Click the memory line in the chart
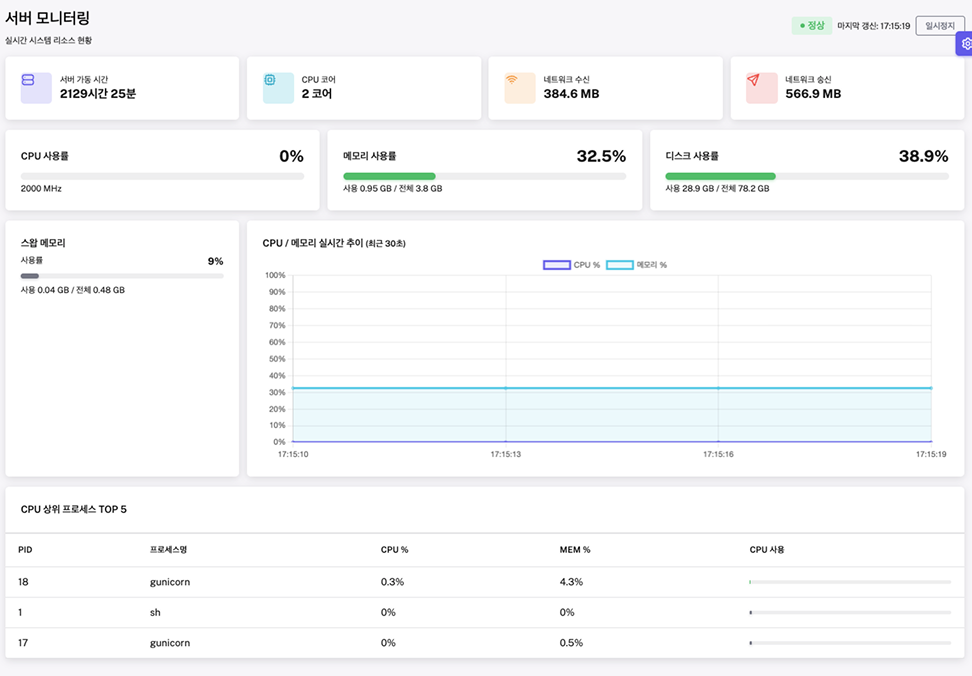This screenshot has width=972, height=676. 612,388
